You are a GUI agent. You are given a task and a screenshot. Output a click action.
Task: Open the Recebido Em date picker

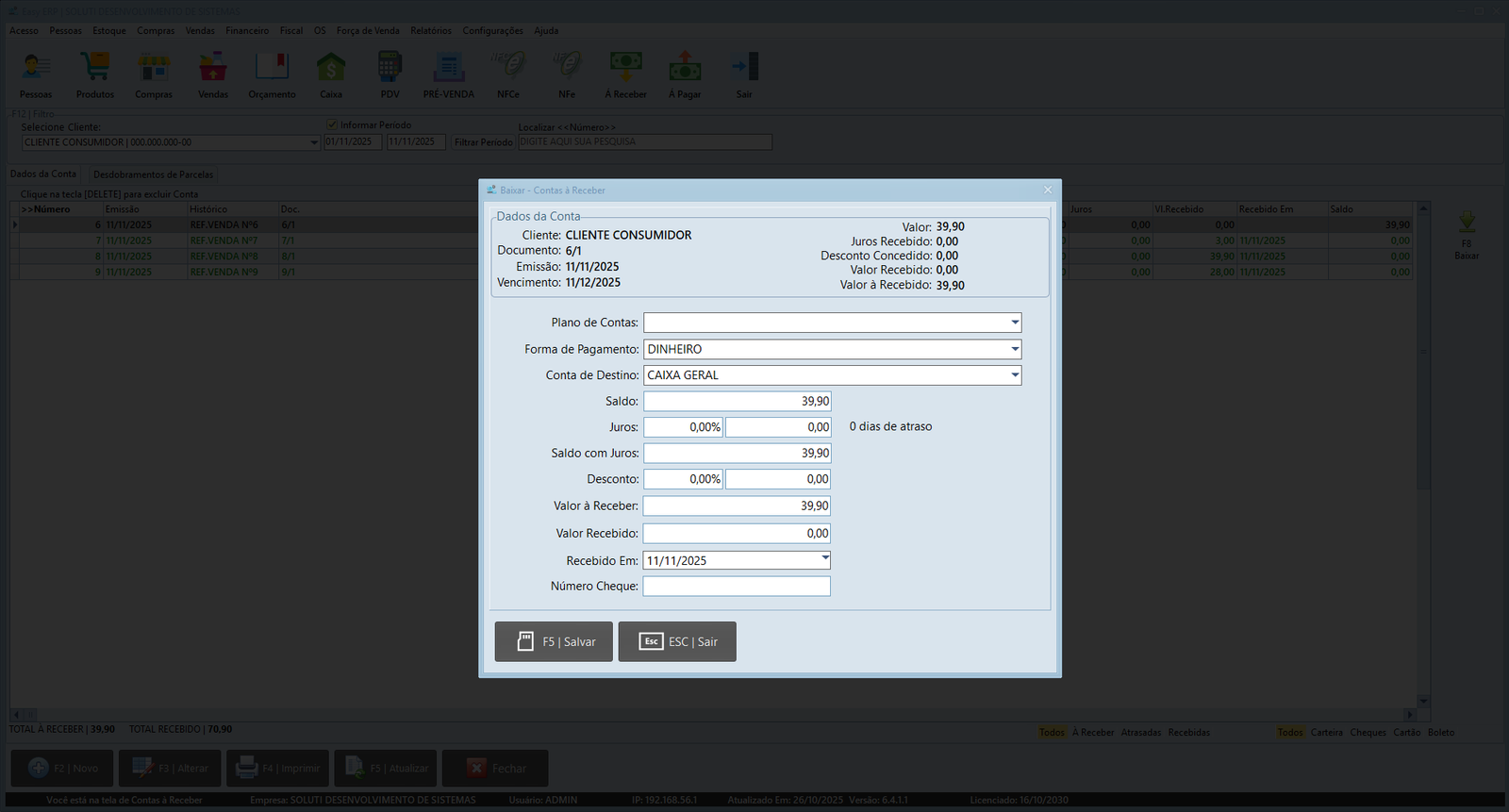[x=825, y=559]
